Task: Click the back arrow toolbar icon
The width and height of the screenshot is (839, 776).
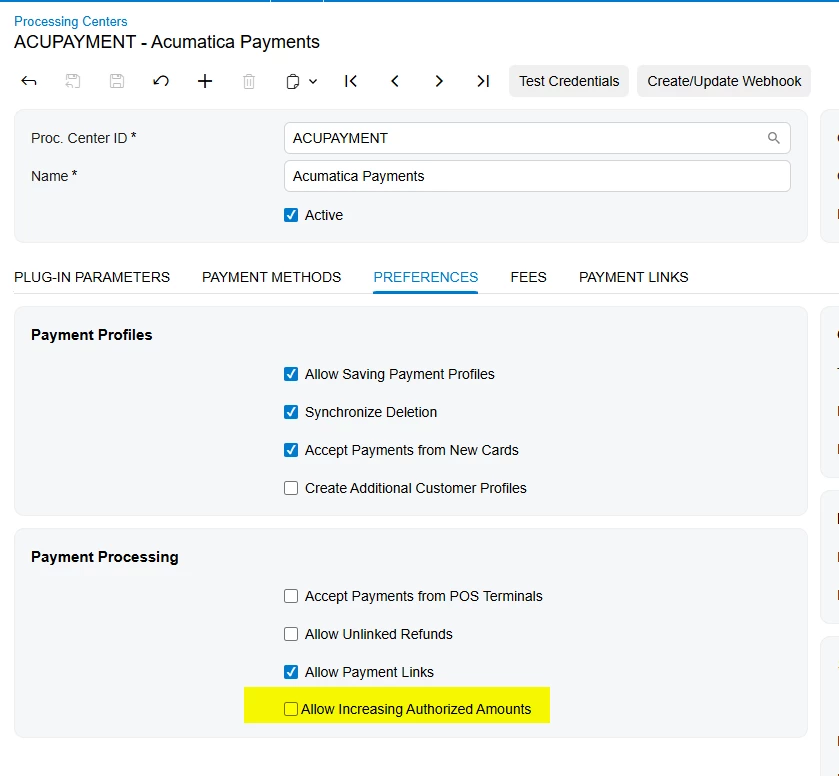Action: pyautogui.click(x=29, y=81)
